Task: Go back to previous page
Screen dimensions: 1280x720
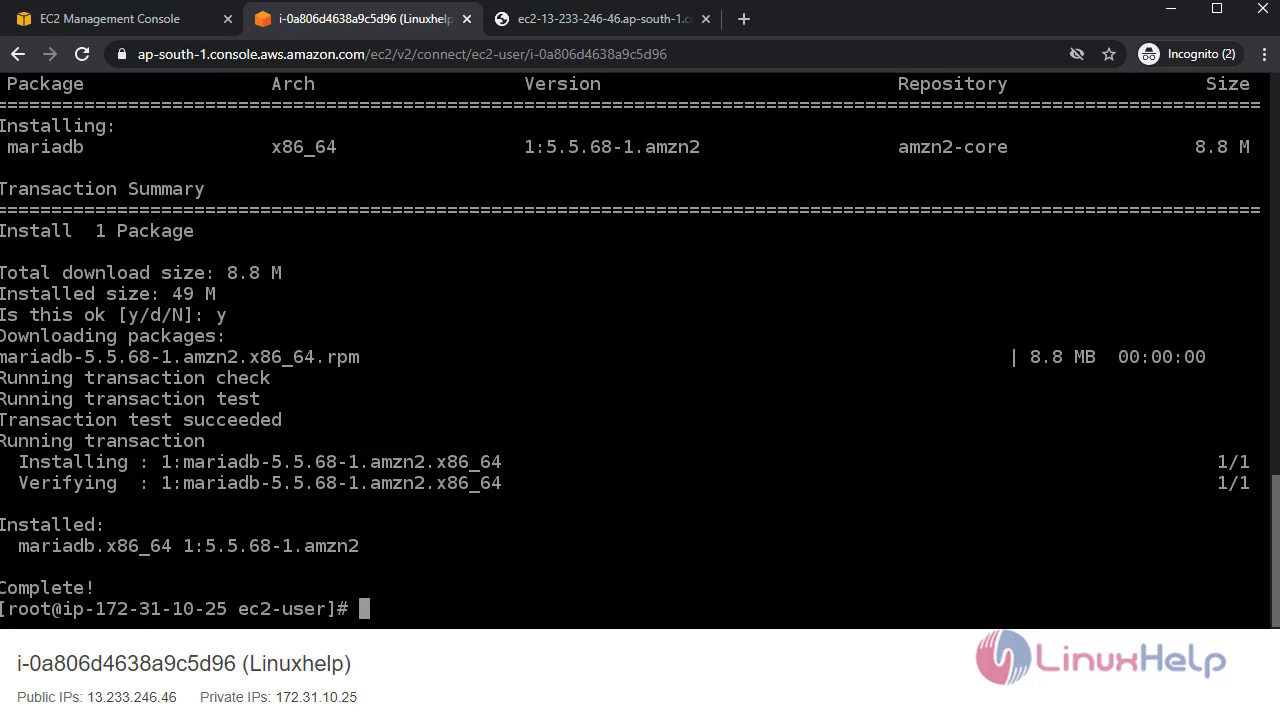Action: click(x=18, y=54)
